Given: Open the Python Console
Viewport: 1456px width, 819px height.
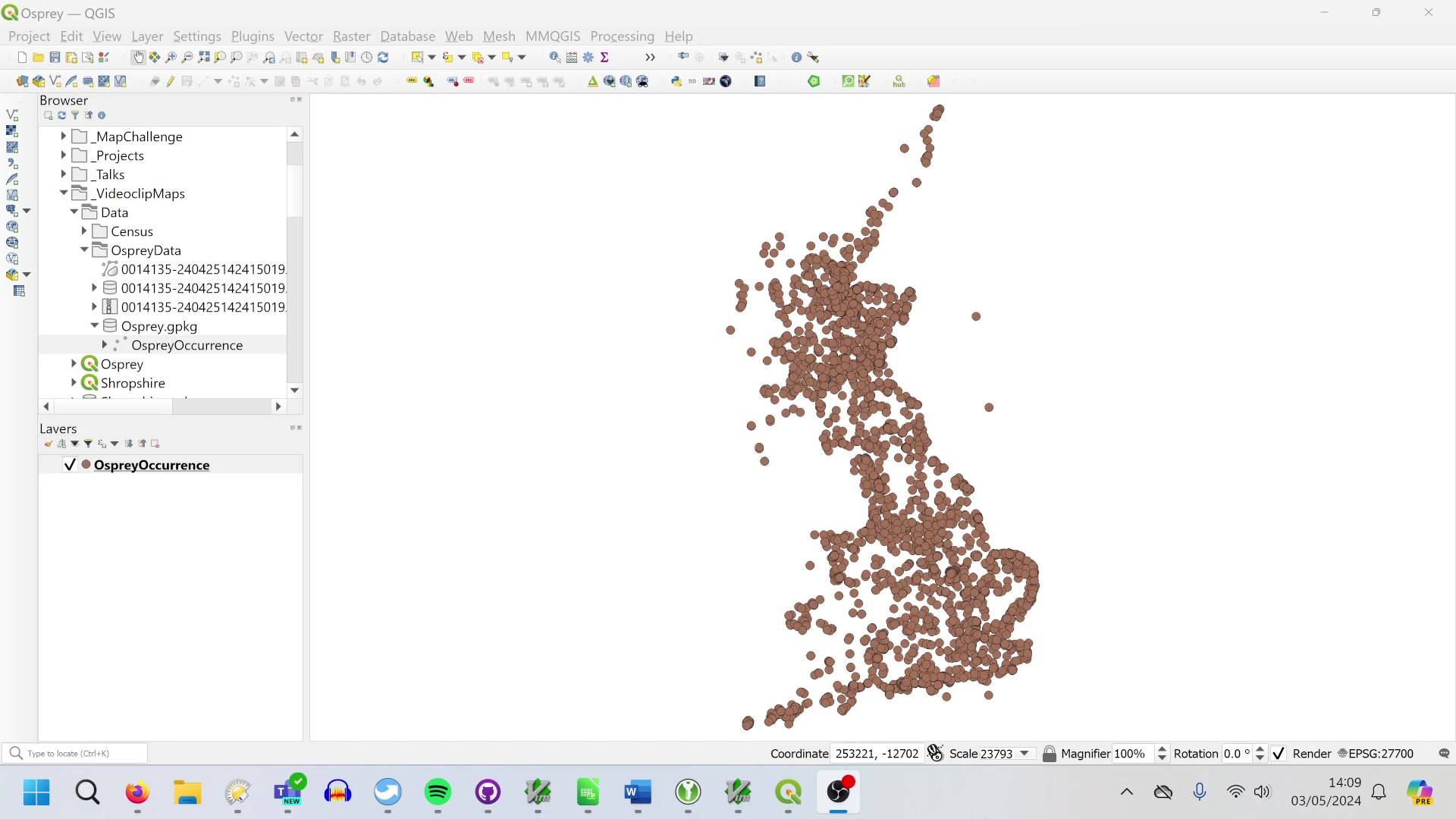Looking at the screenshot, I should (677, 81).
